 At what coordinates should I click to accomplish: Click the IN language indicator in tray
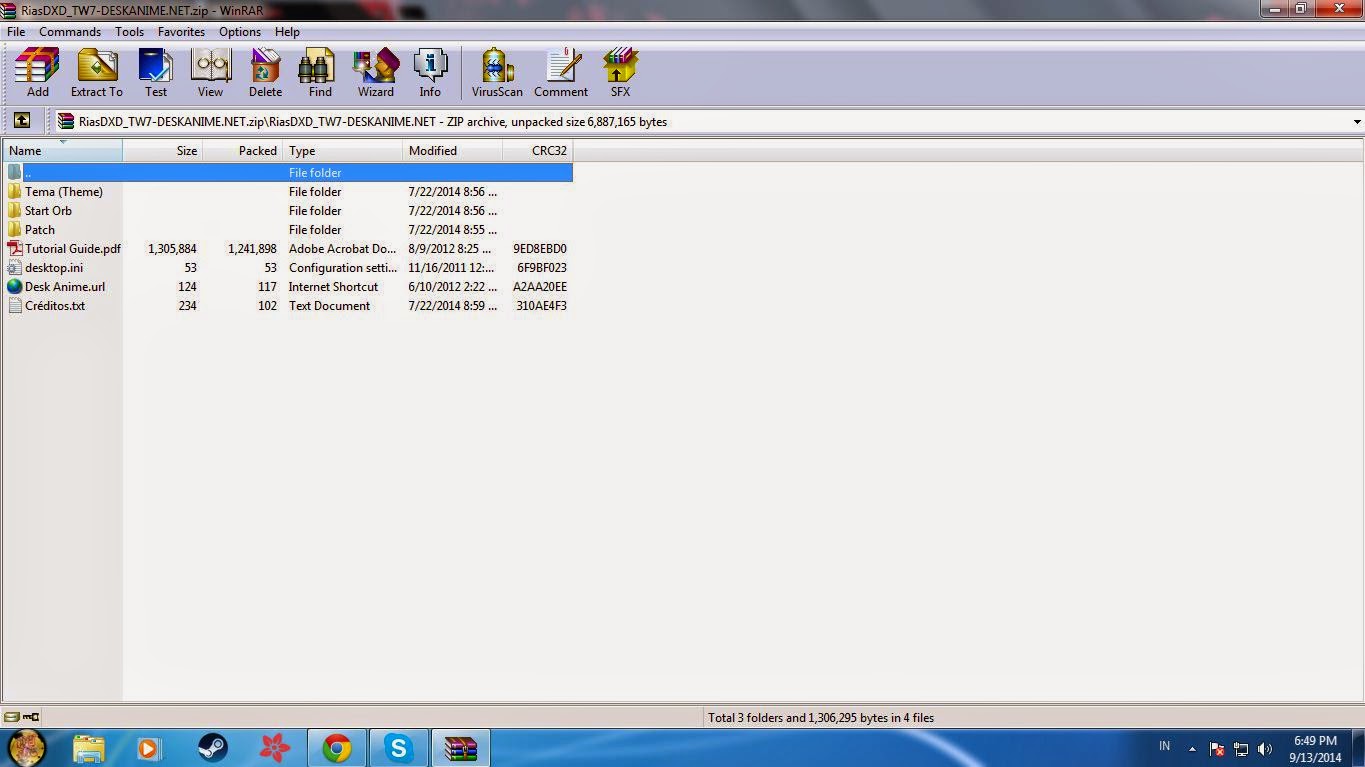[1164, 746]
